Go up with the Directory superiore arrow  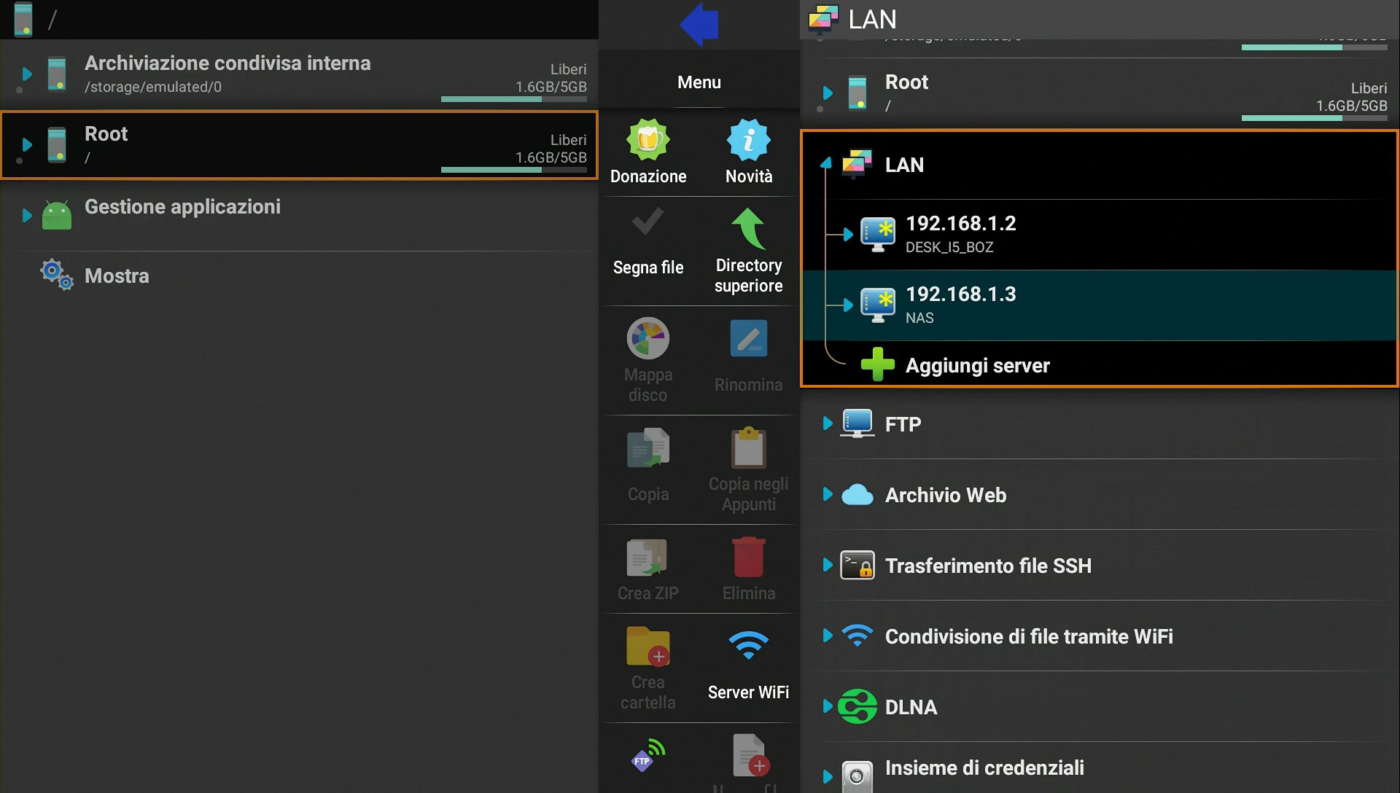click(x=749, y=251)
